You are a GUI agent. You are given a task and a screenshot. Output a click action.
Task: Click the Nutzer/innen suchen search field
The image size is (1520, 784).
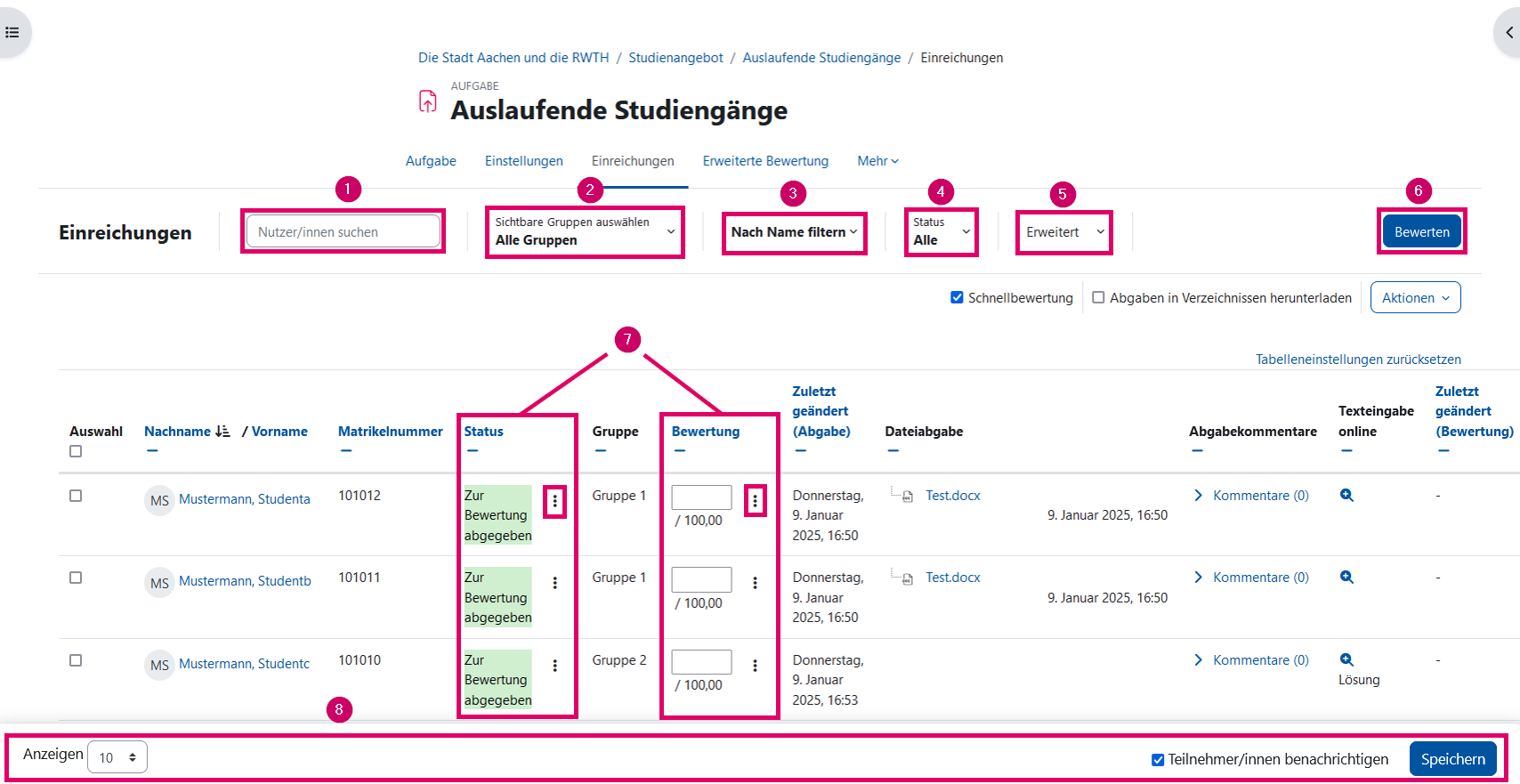pos(344,231)
